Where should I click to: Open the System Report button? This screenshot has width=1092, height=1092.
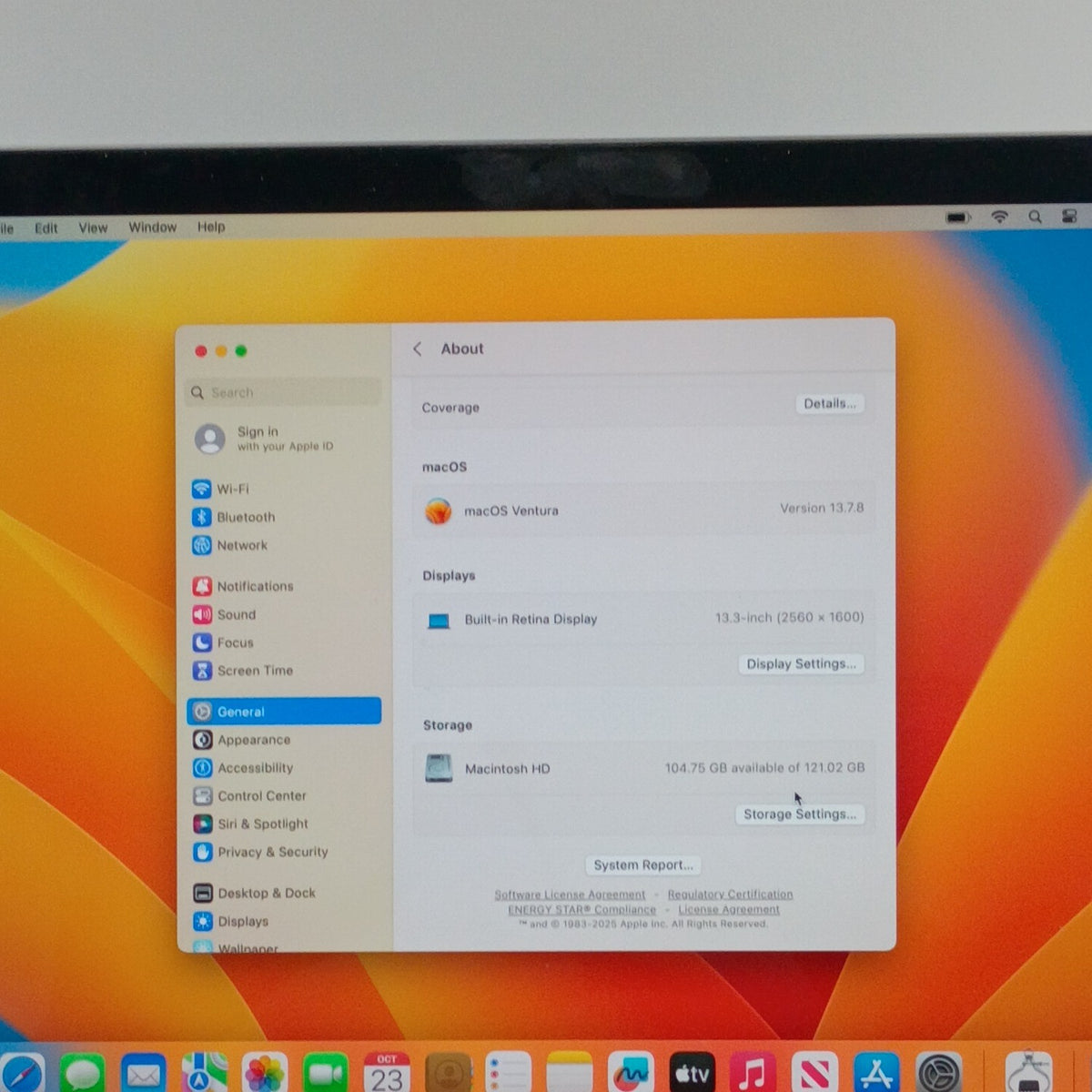(643, 865)
